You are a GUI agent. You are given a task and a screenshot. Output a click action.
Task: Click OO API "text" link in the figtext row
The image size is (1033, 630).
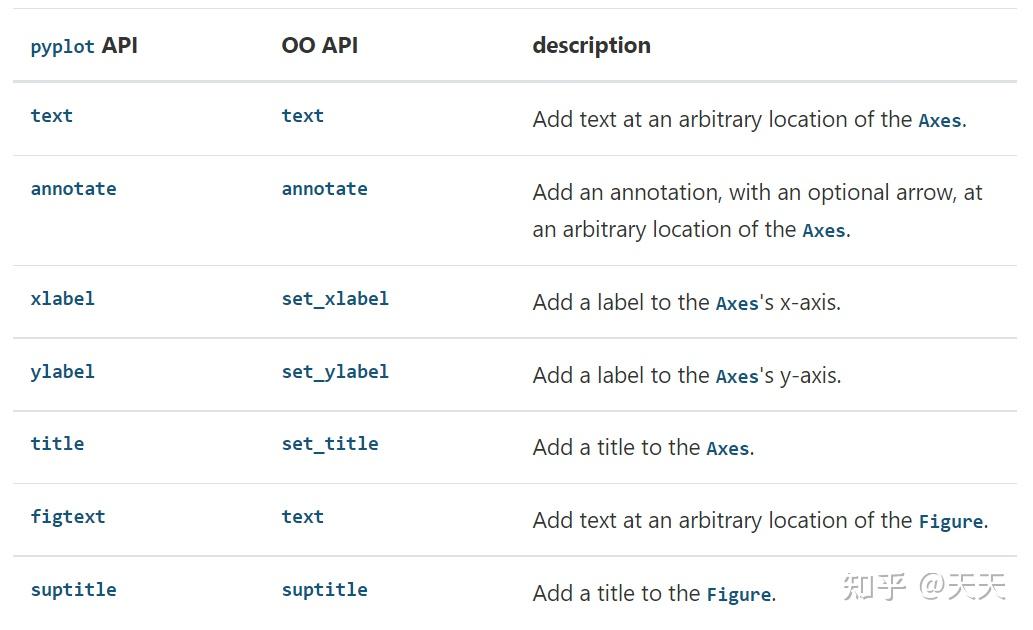click(x=302, y=516)
